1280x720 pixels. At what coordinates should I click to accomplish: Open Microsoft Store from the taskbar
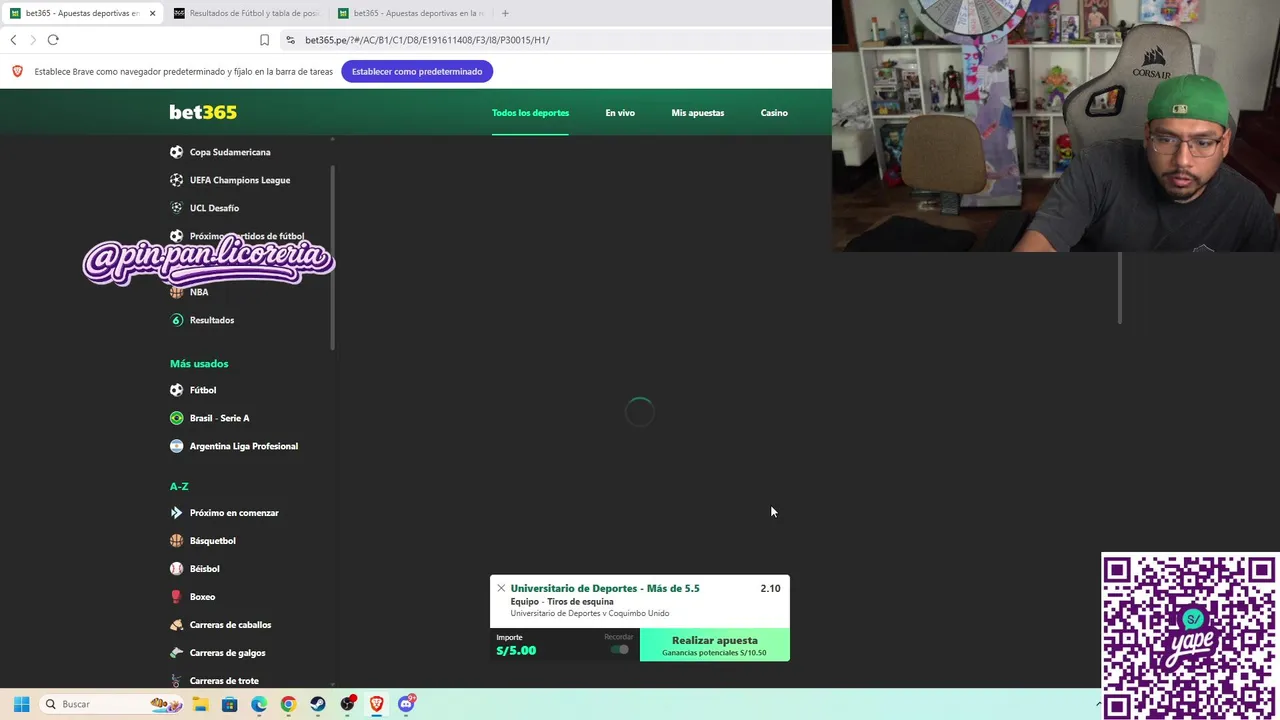pos(229,704)
